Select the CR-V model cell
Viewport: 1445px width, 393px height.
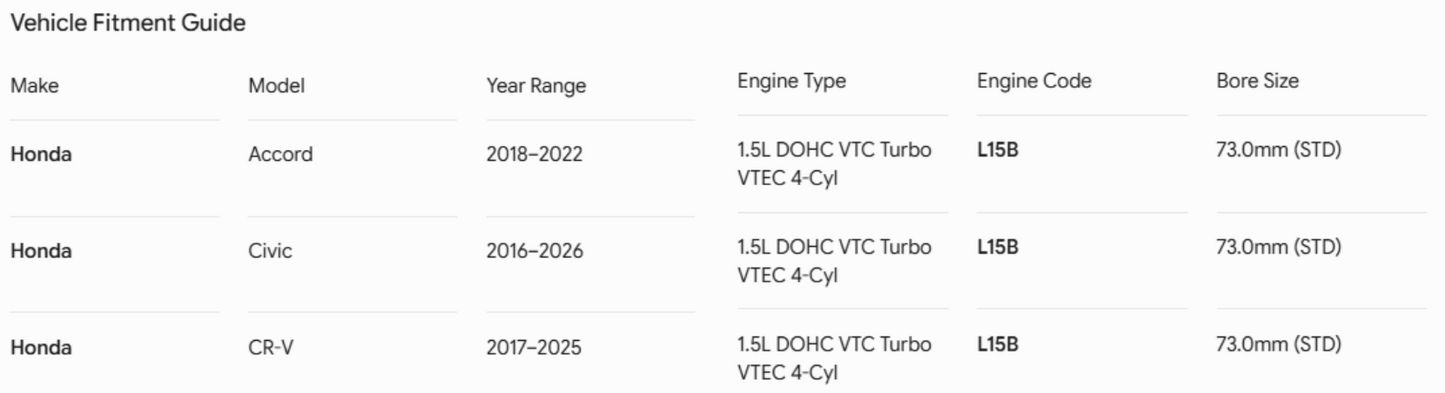click(x=271, y=348)
